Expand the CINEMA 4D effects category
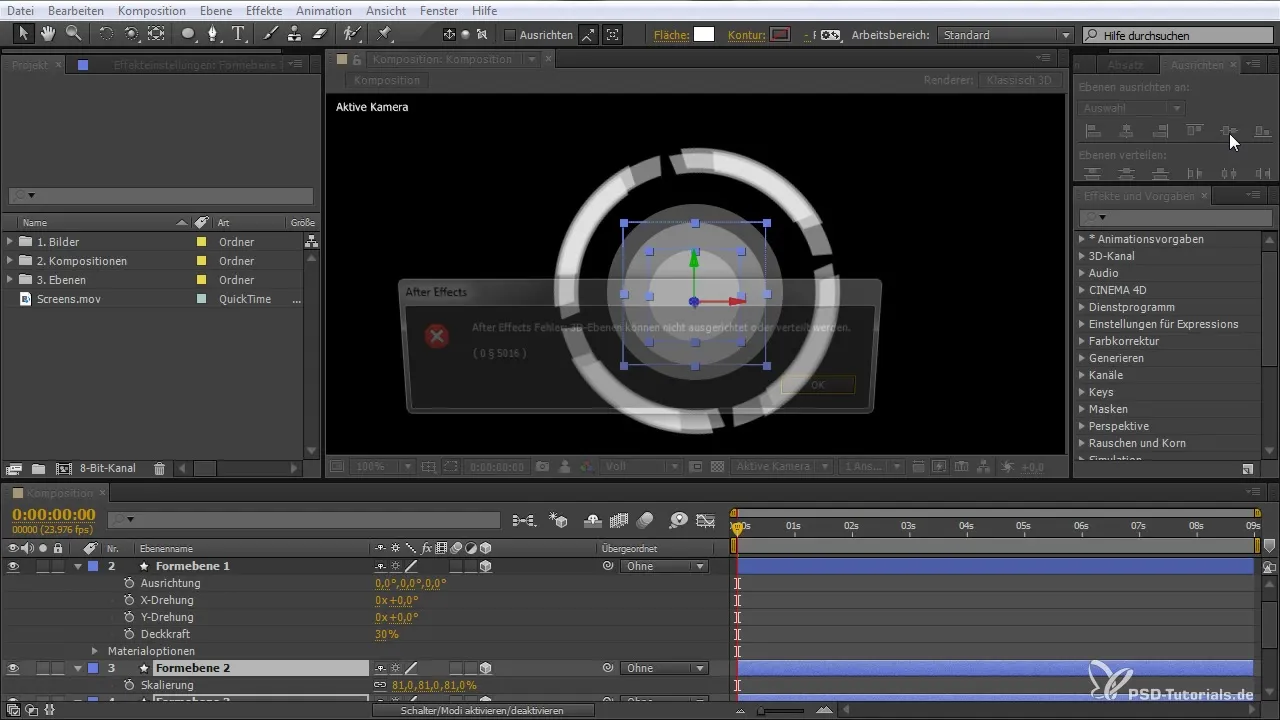Image resolution: width=1280 pixels, height=720 pixels. (1081, 290)
